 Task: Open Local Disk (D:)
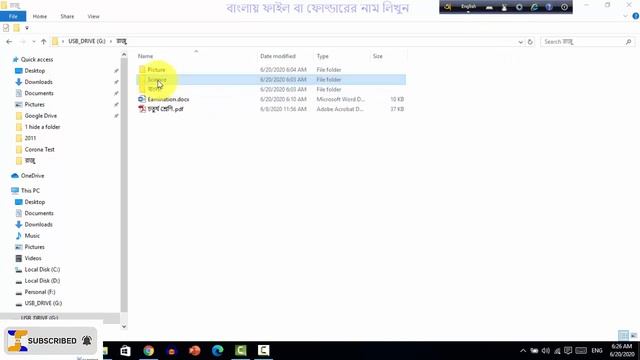(42, 281)
